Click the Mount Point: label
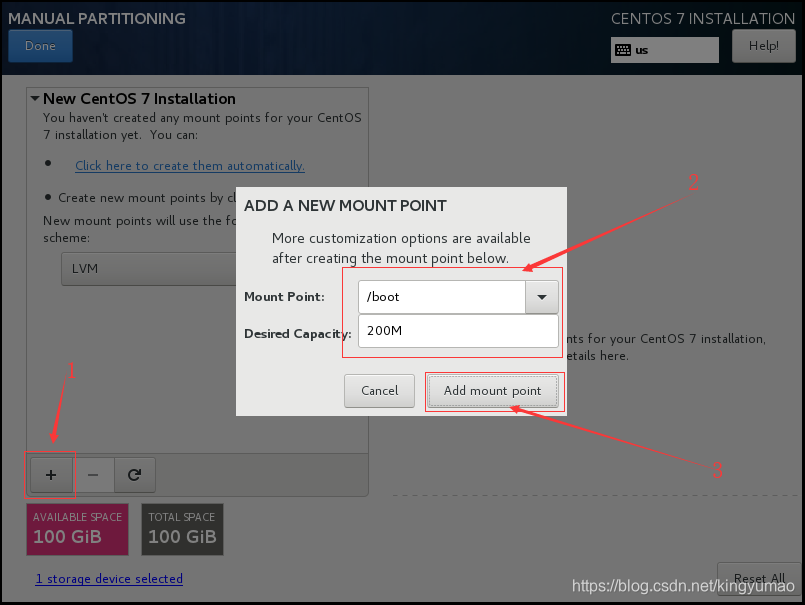 [x=284, y=297]
